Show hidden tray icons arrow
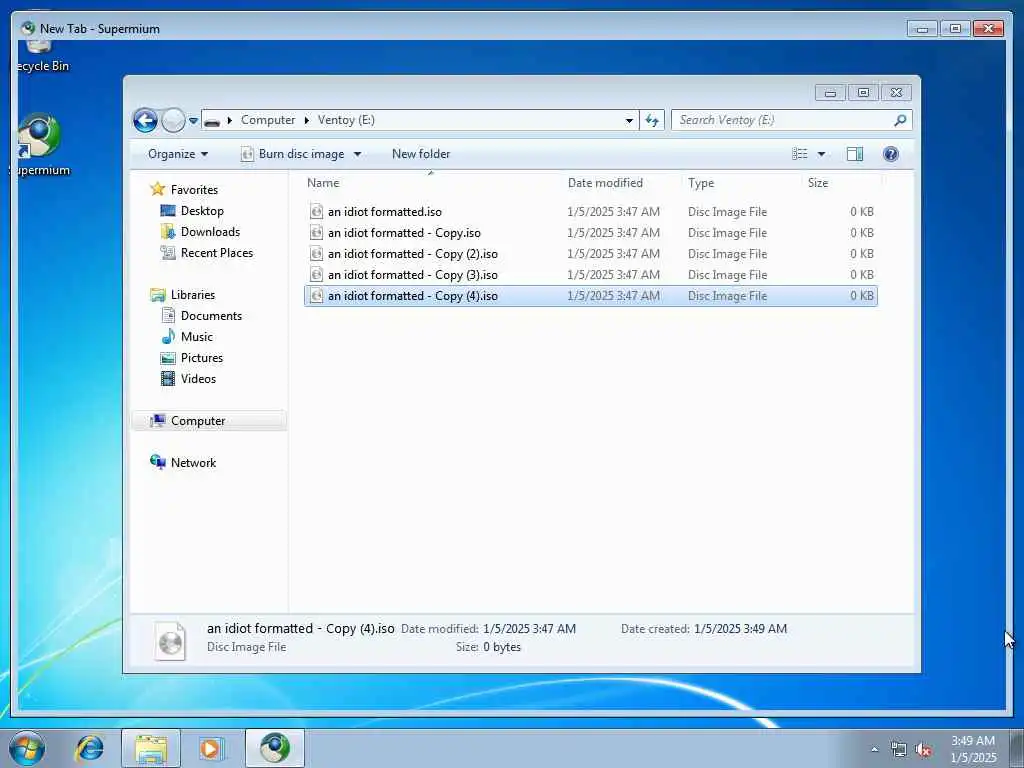The width and height of the screenshot is (1024, 768). tap(874, 750)
